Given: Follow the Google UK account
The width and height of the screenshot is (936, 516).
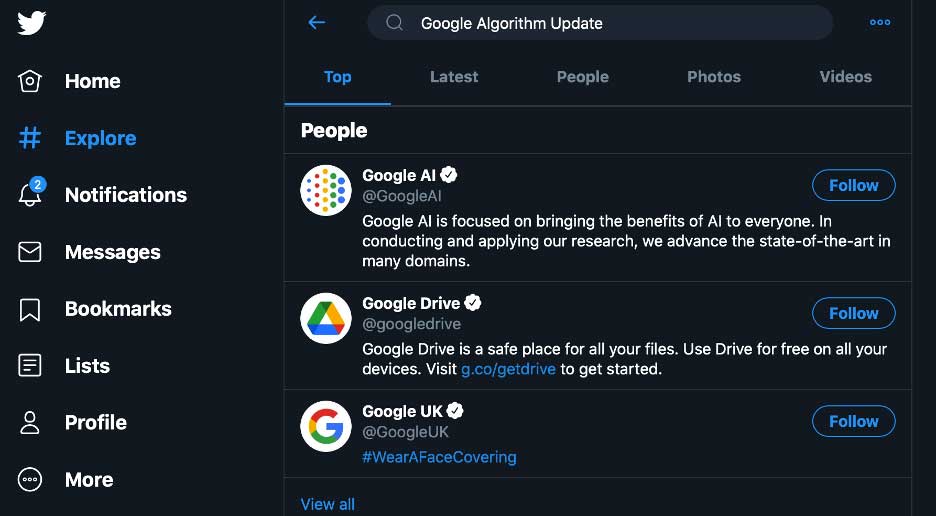Looking at the screenshot, I should tap(854, 421).
